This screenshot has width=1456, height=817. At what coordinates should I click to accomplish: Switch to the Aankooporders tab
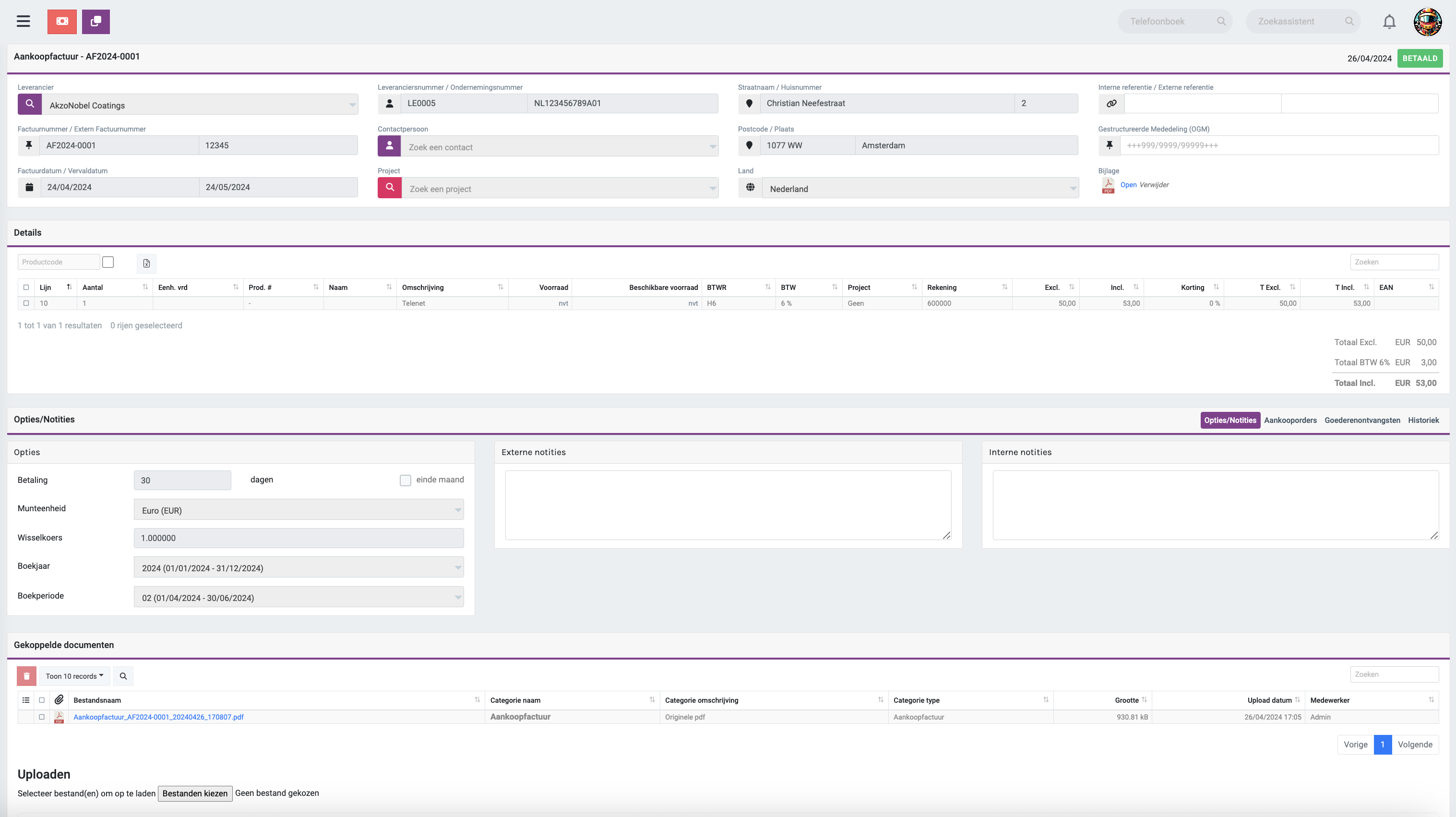[1290, 420]
